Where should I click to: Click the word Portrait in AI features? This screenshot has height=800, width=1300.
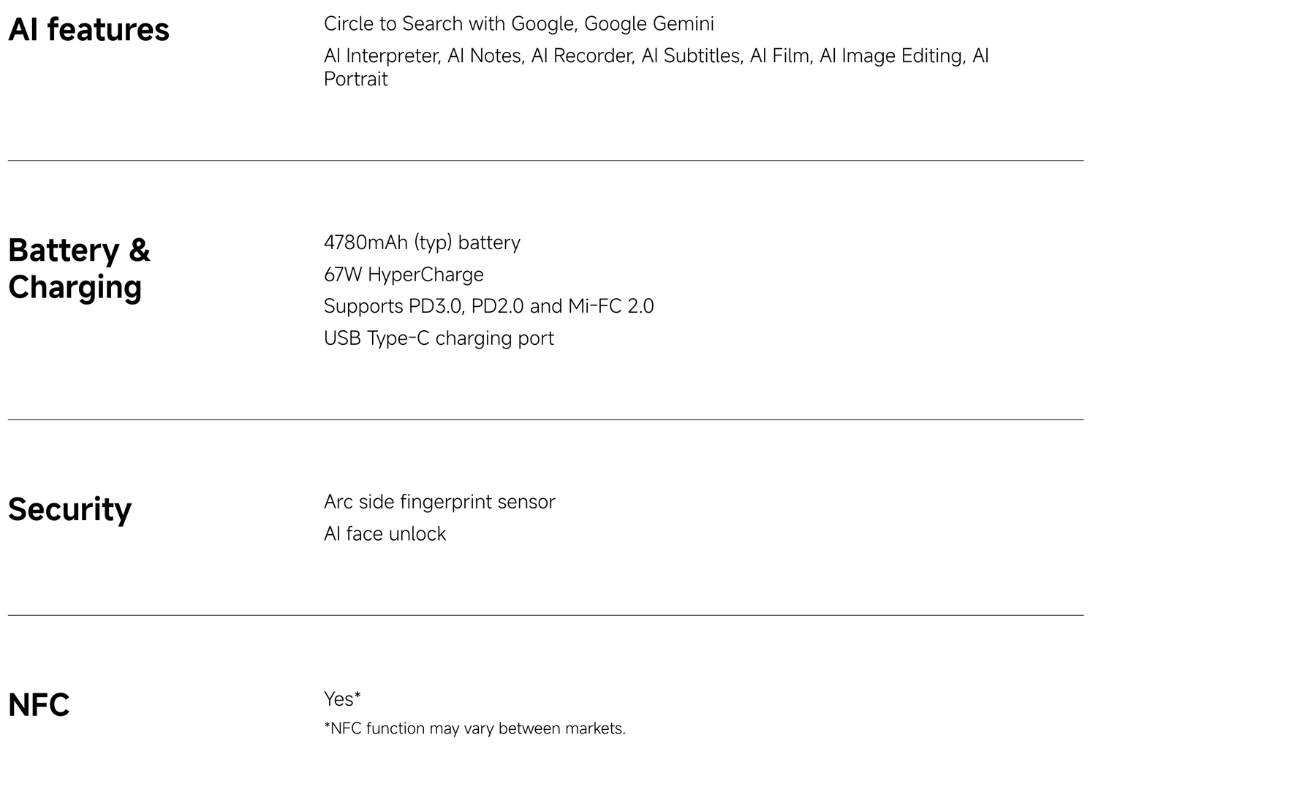[356, 79]
